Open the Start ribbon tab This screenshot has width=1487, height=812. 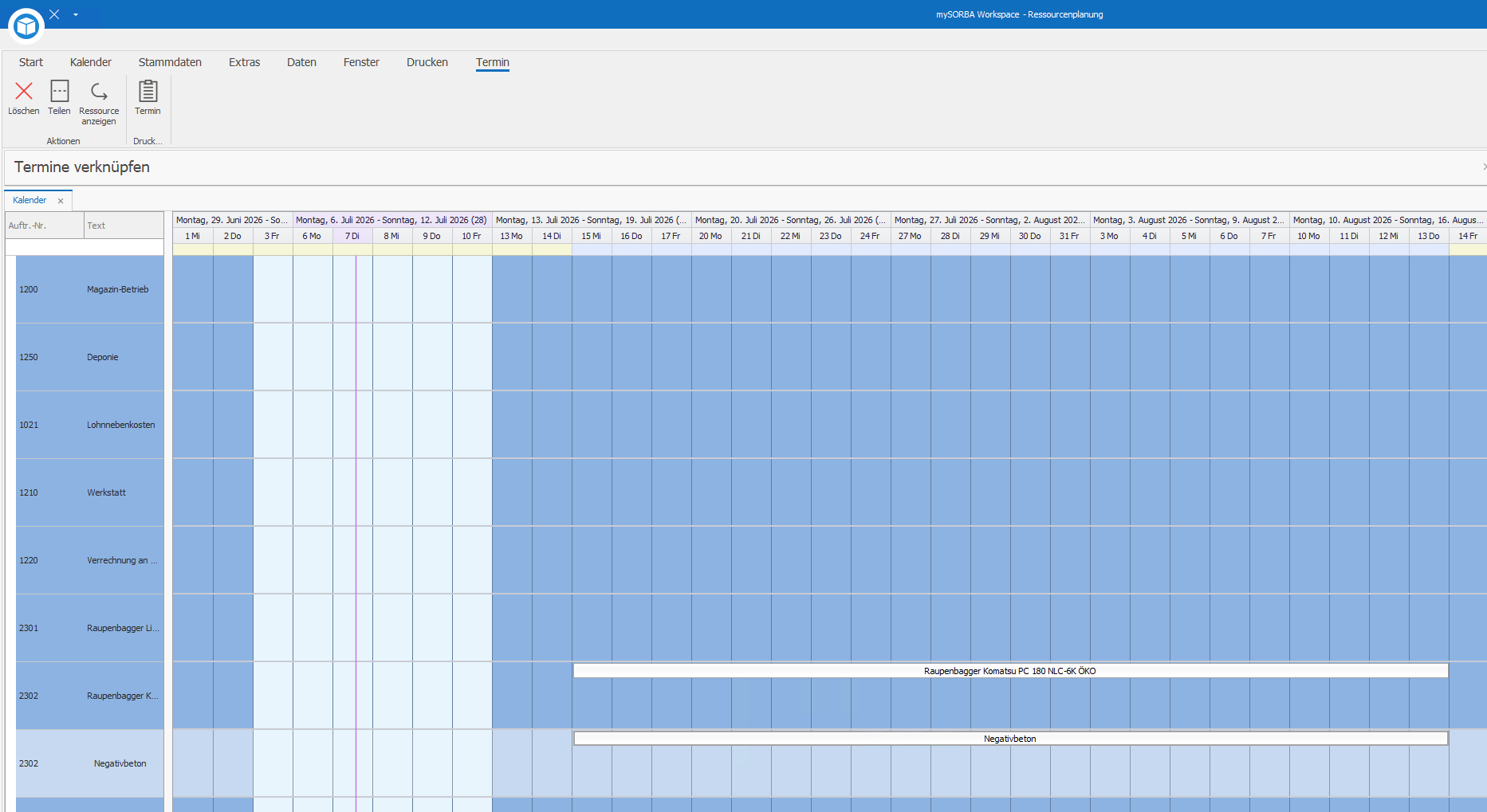coord(31,62)
